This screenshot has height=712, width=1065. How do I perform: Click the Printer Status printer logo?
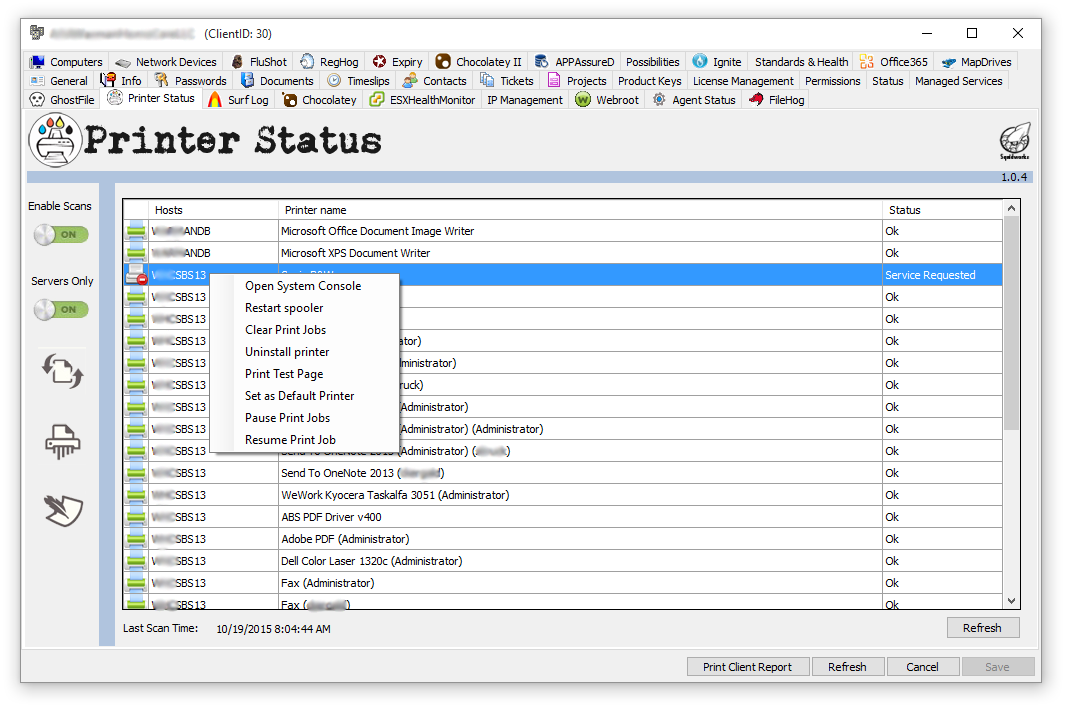pyautogui.click(x=54, y=140)
